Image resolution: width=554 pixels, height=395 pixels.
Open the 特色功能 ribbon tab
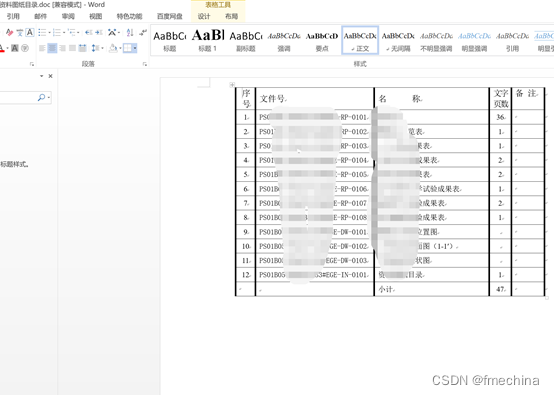click(x=130, y=16)
